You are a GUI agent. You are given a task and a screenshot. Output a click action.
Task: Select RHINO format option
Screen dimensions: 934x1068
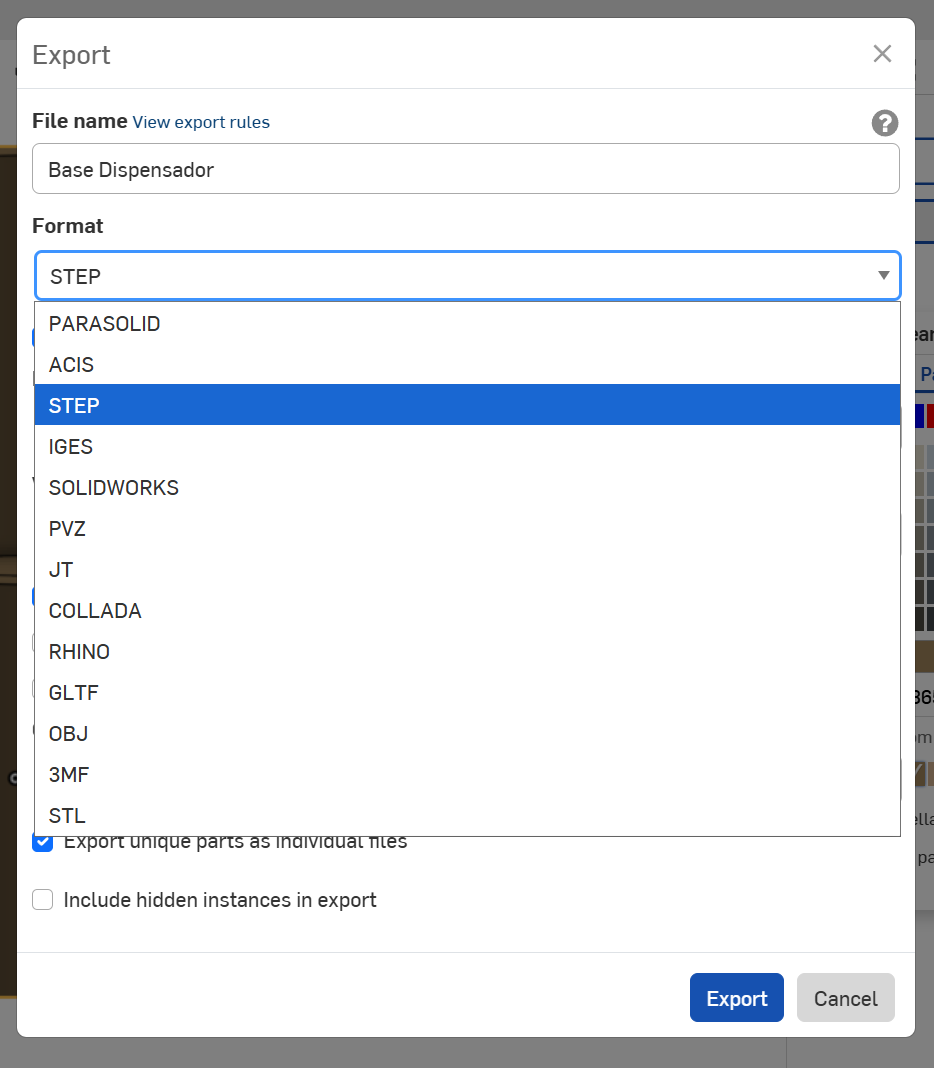79,652
